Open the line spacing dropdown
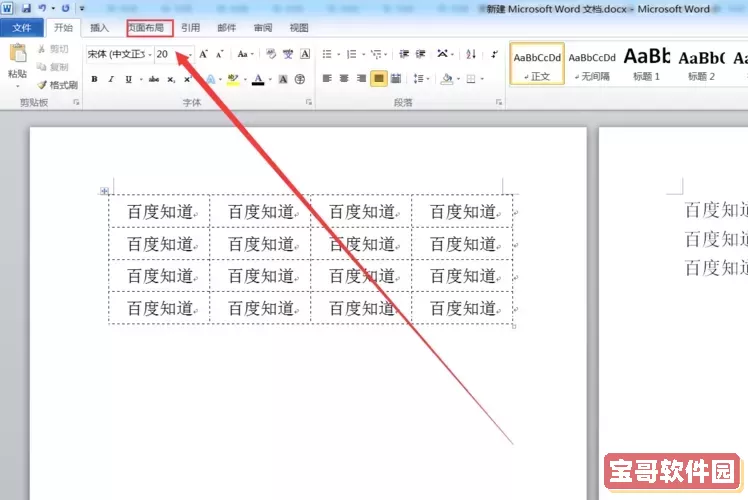The image size is (748, 500). [x=421, y=78]
